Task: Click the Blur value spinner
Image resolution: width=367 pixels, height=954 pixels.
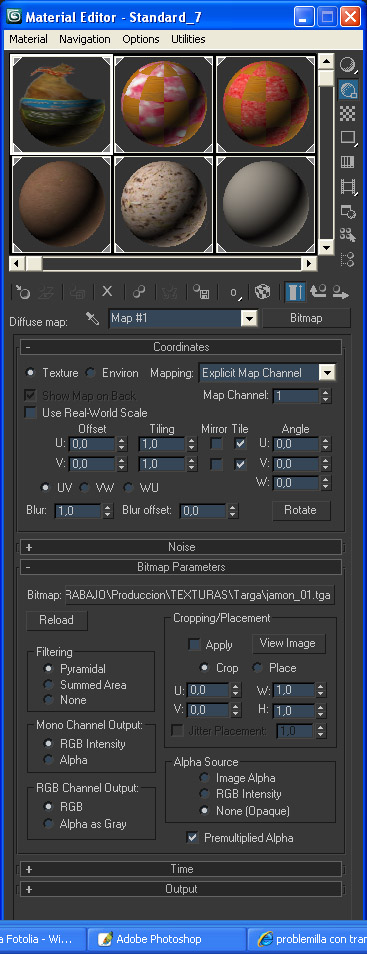Action: tap(108, 510)
